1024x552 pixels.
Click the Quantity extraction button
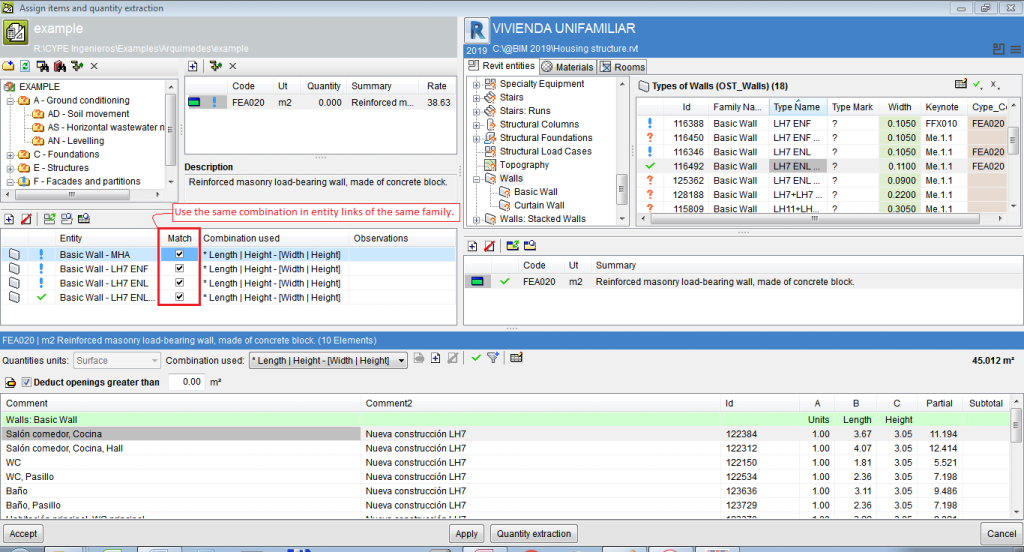pyautogui.click(x=534, y=534)
